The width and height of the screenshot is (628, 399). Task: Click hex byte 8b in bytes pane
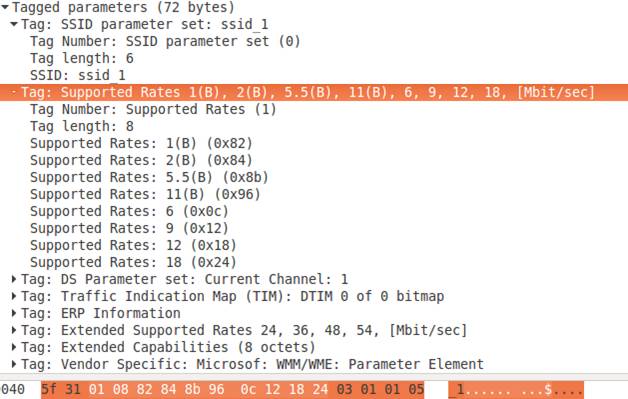tap(192, 389)
